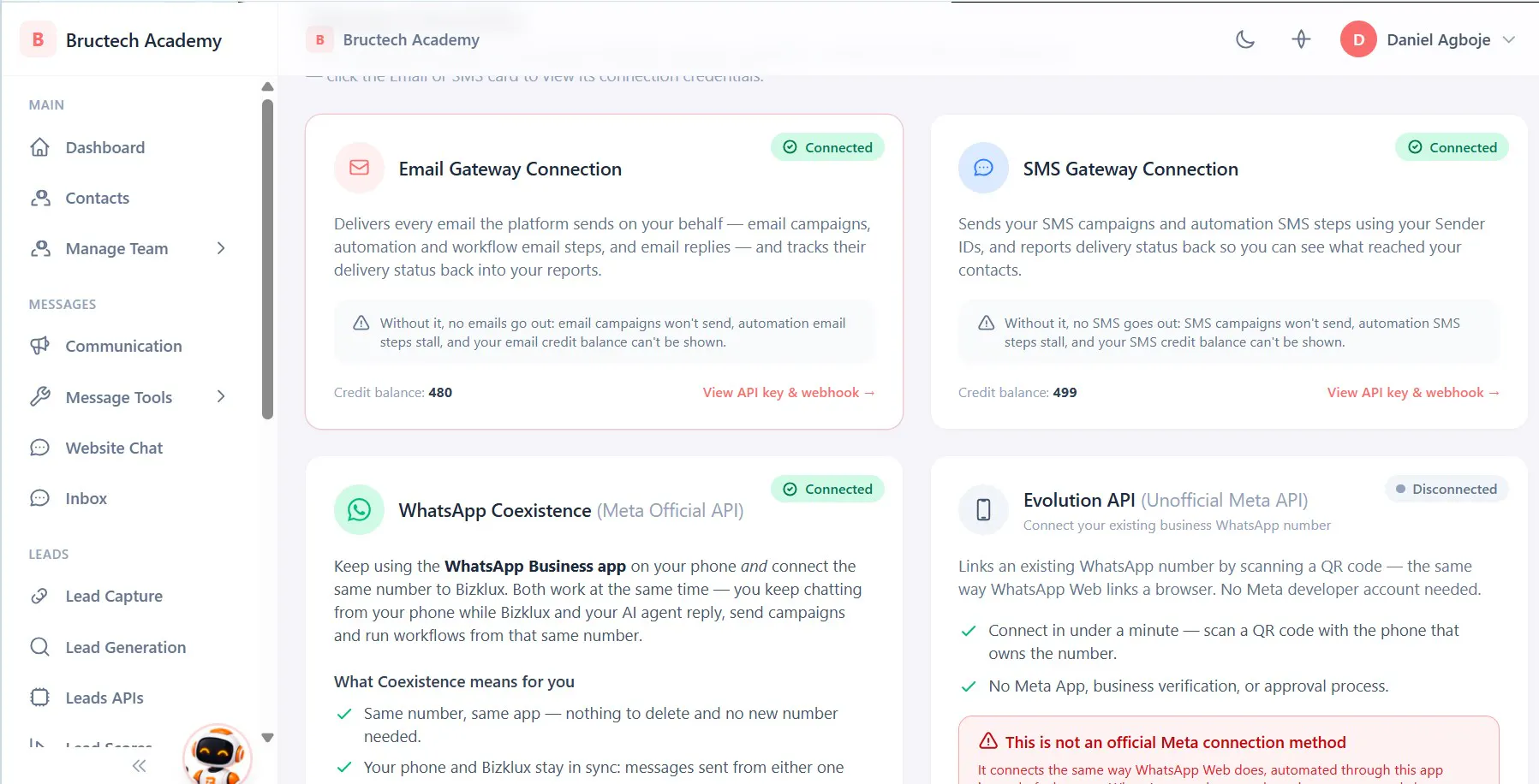Click Evolution API Disconnected badge

click(1447, 489)
